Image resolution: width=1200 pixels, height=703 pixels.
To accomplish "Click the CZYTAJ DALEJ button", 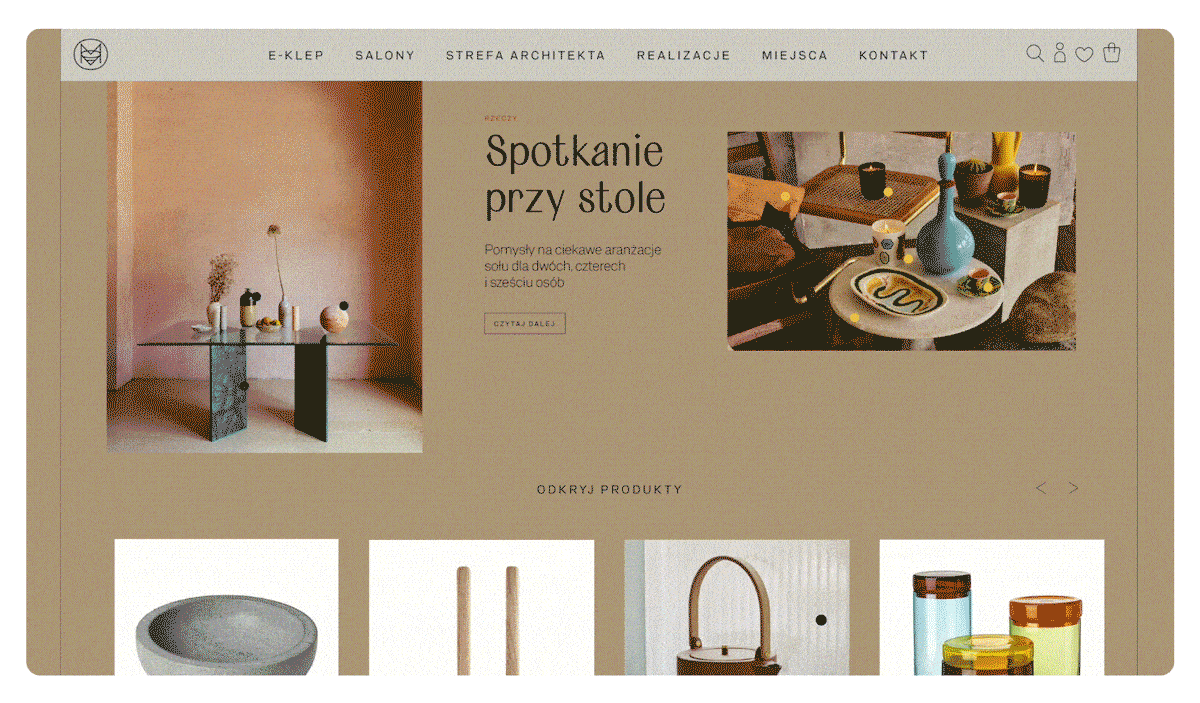I will tap(525, 323).
